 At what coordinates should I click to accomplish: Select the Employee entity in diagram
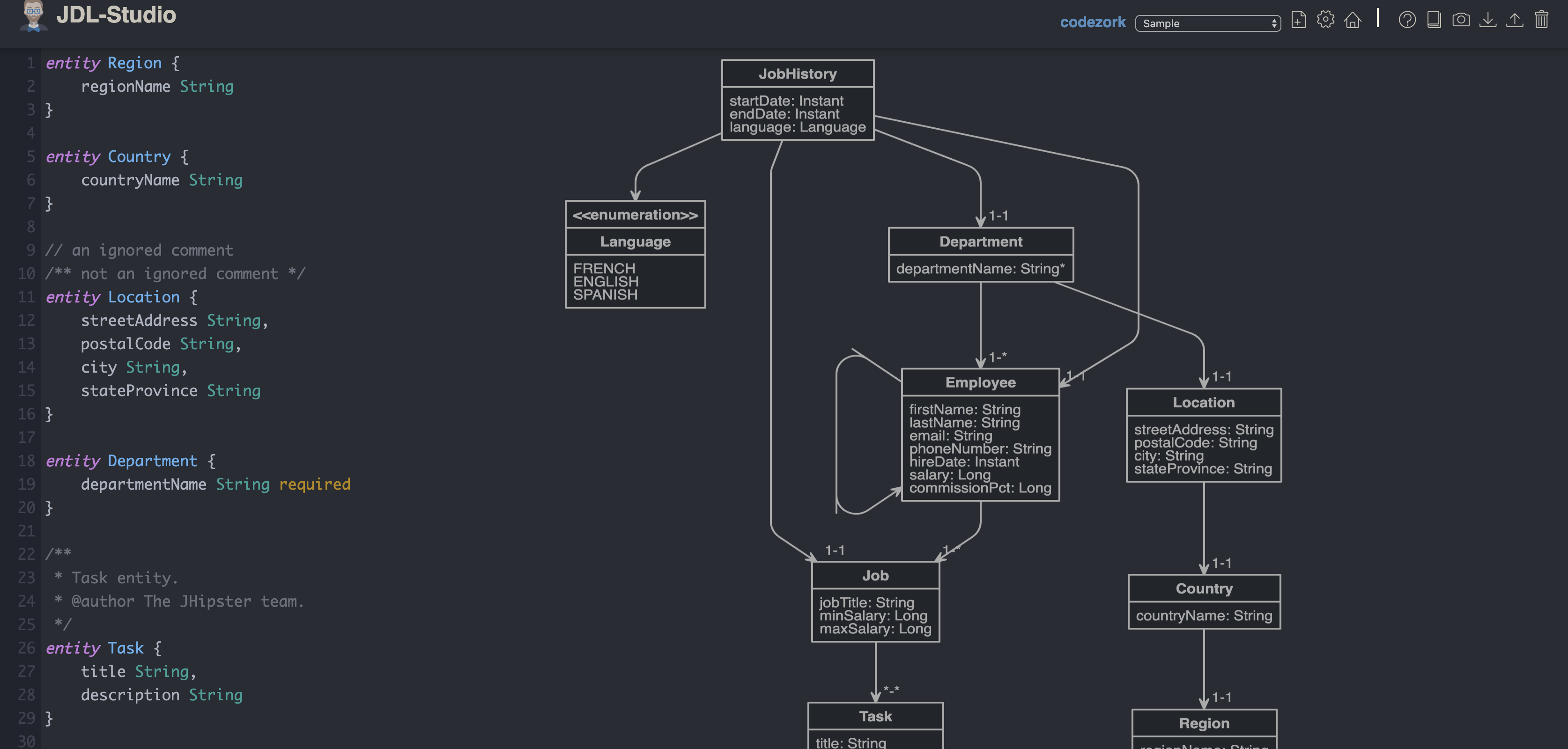(x=980, y=383)
